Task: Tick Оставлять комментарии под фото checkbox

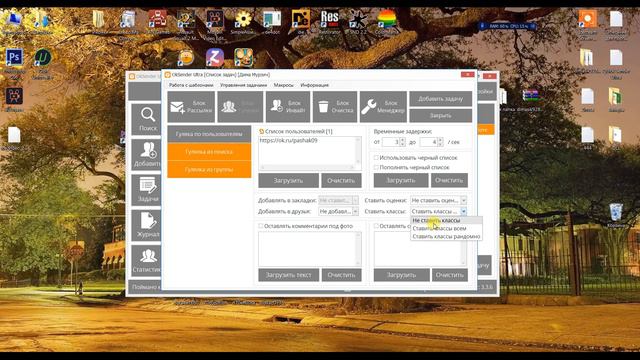Action: (260, 226)
